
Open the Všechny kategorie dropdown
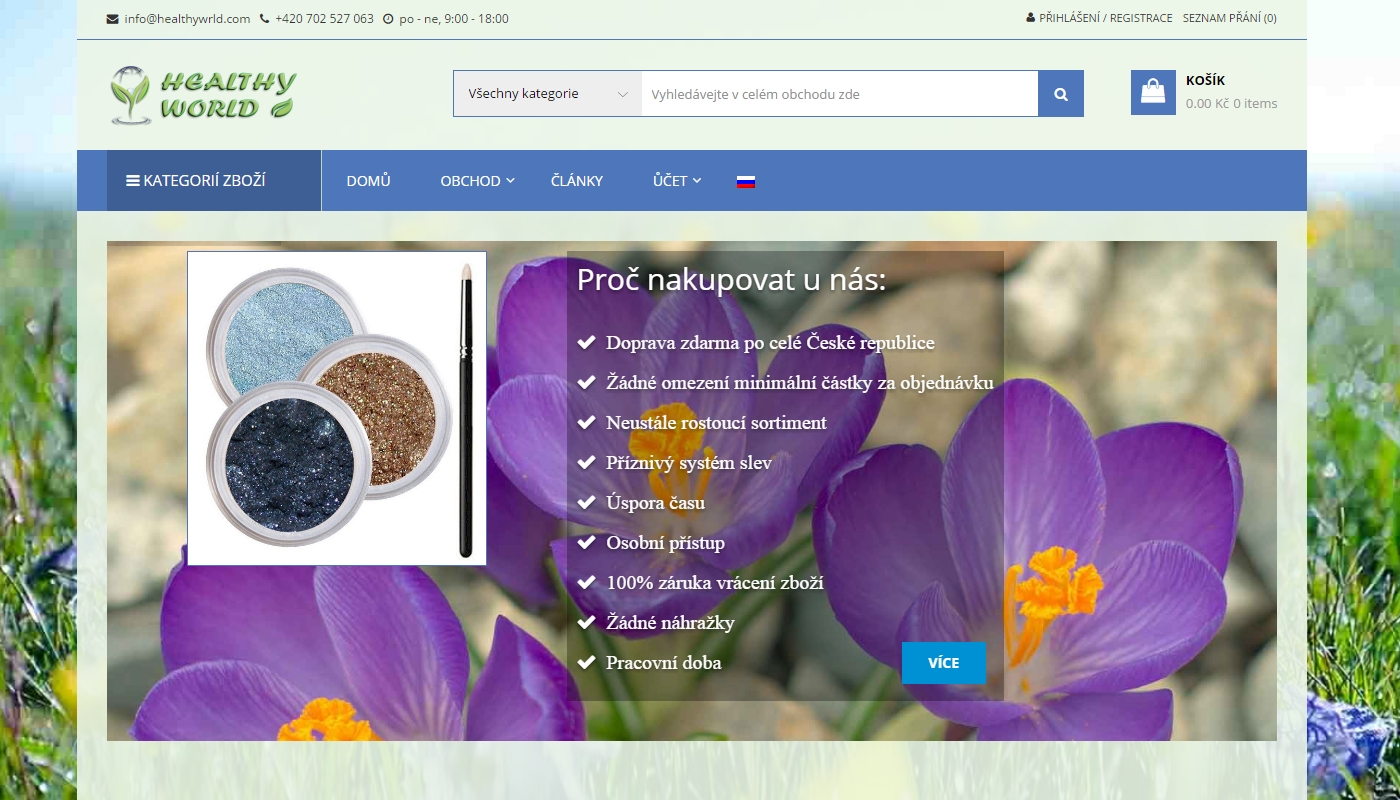548,94
